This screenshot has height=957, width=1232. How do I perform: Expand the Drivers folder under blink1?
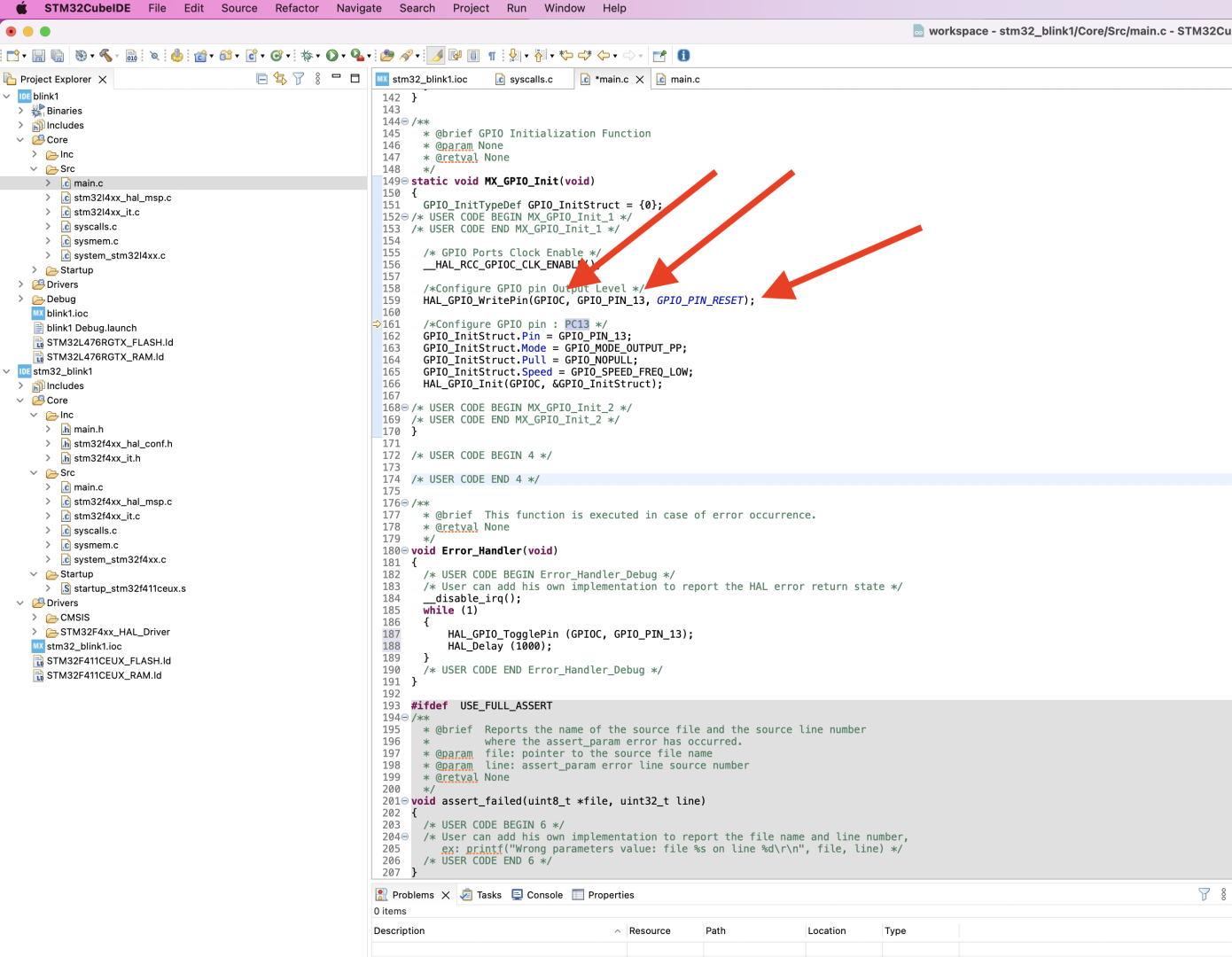[20, 284]
